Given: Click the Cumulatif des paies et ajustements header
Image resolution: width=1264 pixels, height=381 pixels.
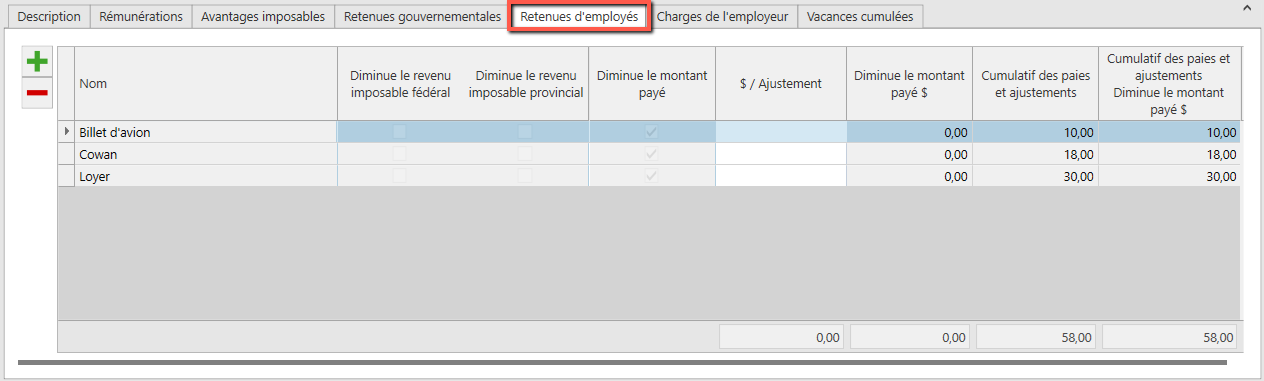Looking at the screenshot, I should pyautogui.click(x=1035, y=84).
